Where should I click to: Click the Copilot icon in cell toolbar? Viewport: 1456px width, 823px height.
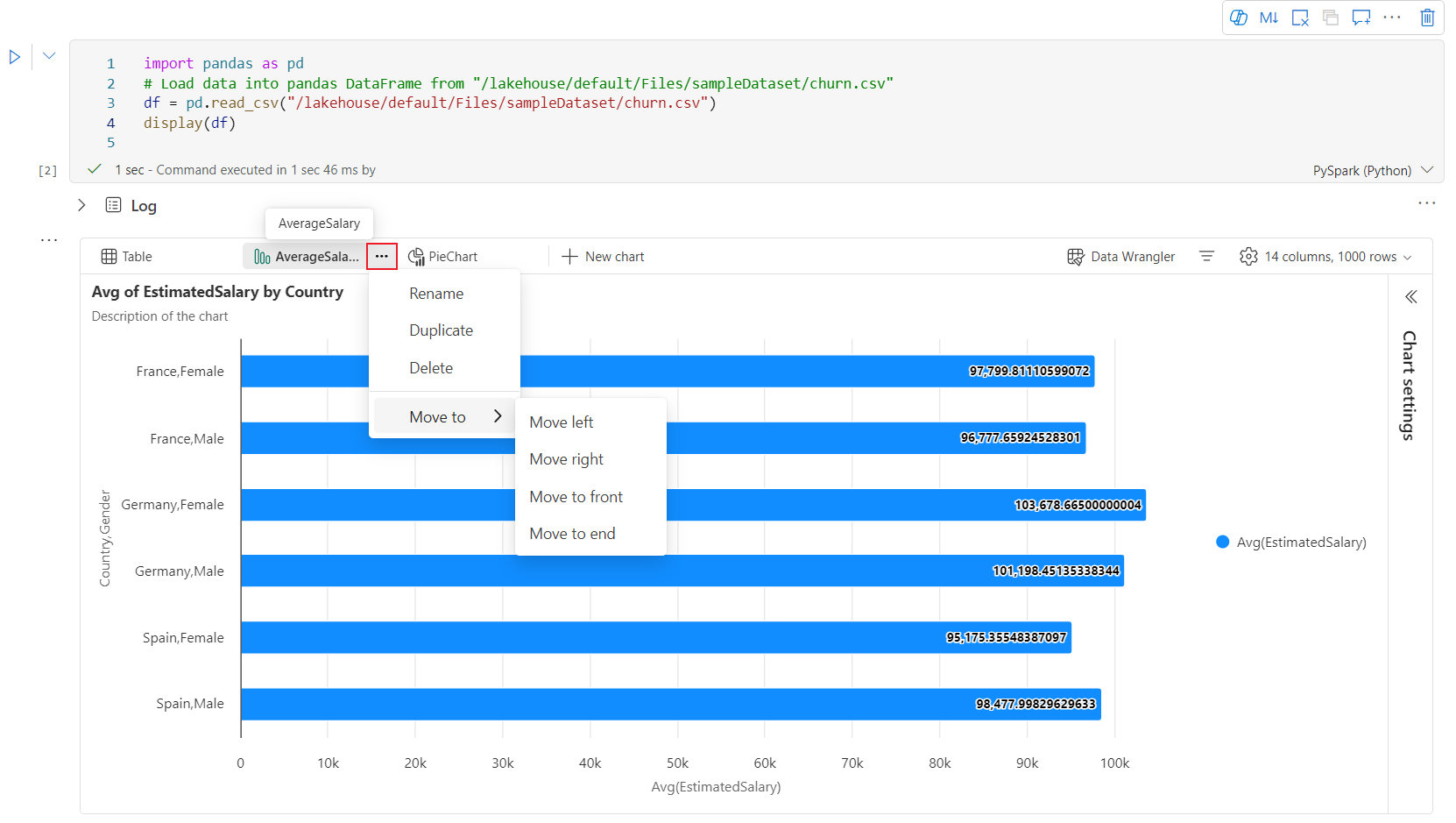[x=1238, y=18]
